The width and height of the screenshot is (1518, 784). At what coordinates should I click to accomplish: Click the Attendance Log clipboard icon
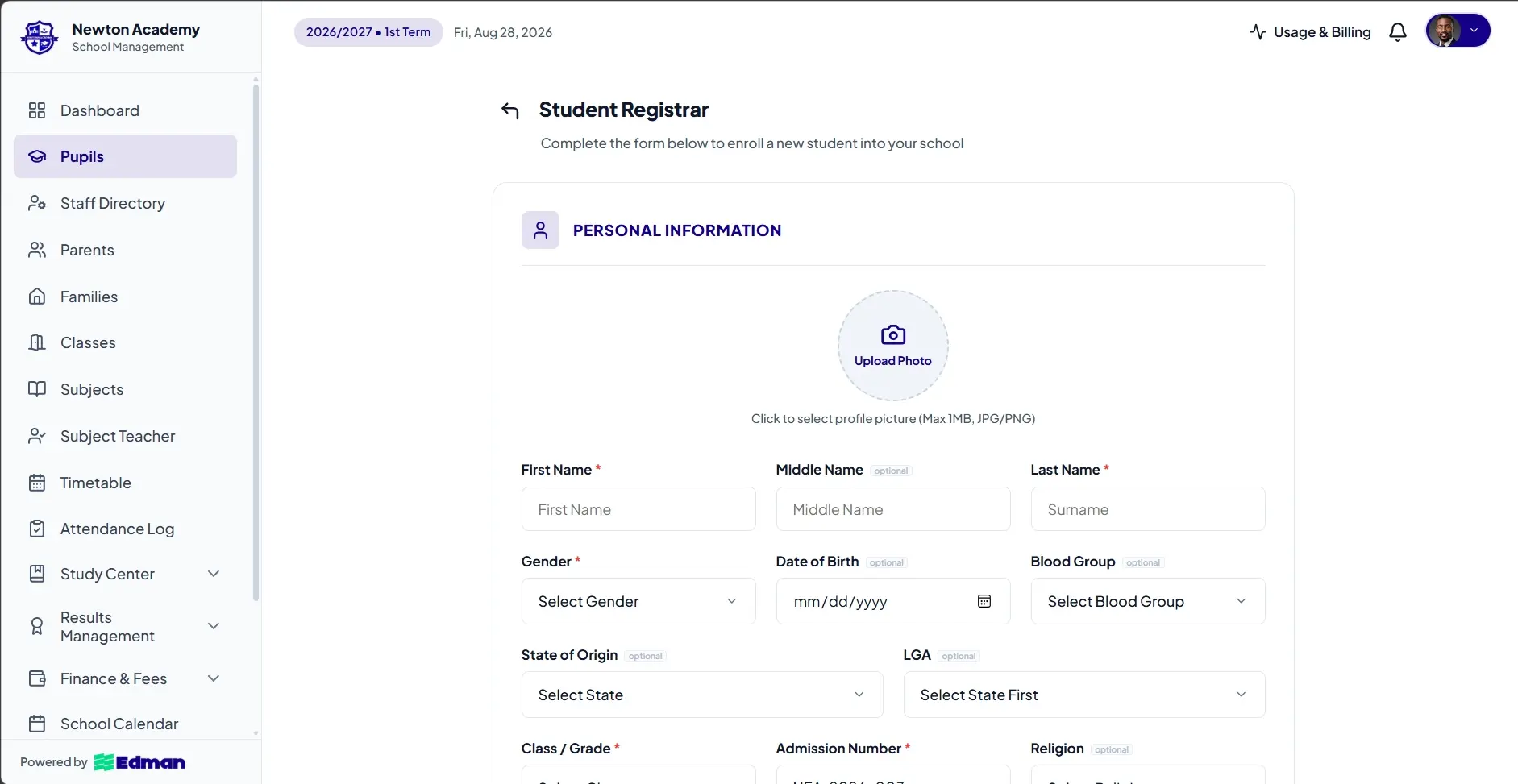click(37, 529)
